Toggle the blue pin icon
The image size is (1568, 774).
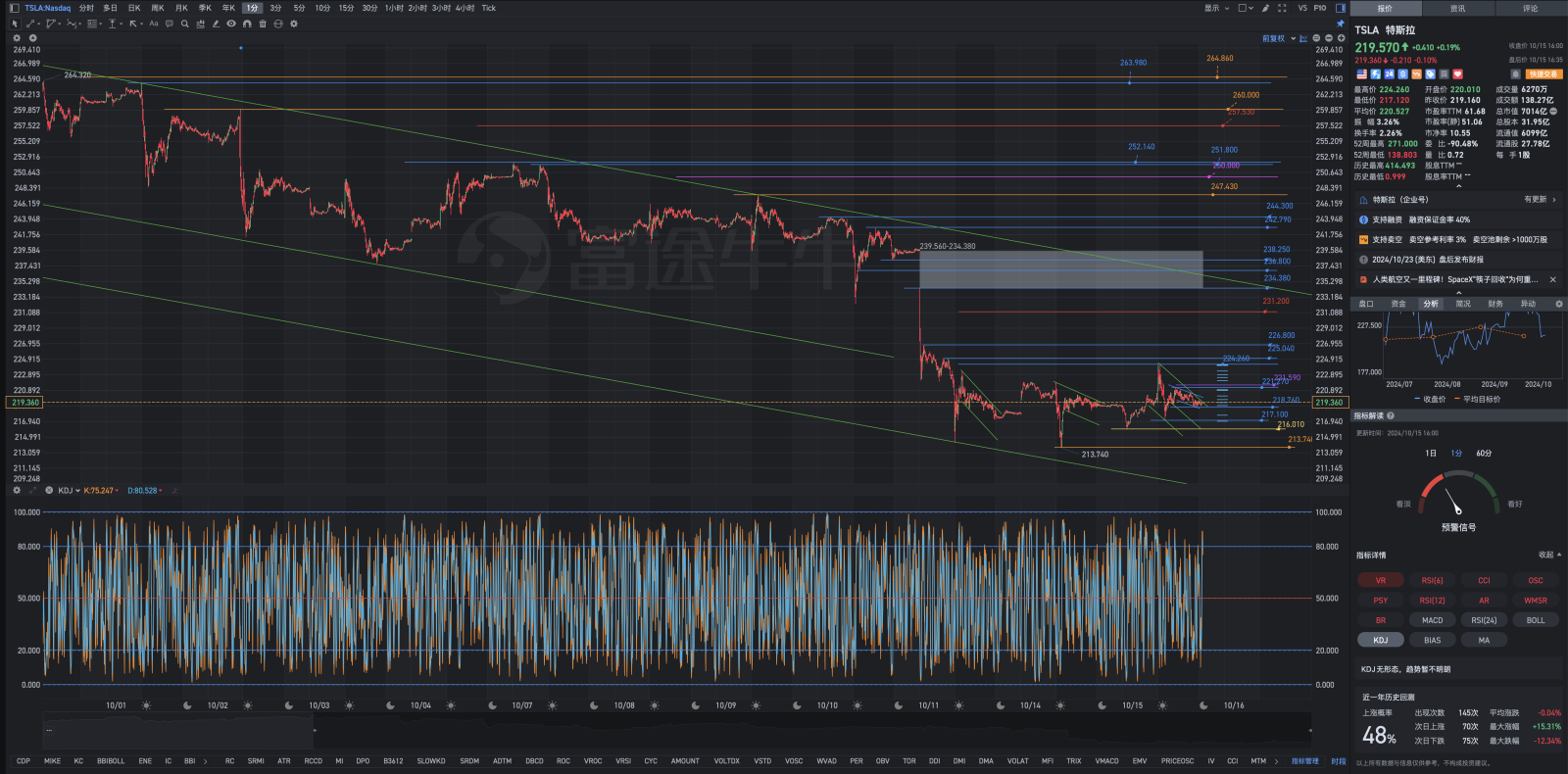click(x=1341, y=24)
